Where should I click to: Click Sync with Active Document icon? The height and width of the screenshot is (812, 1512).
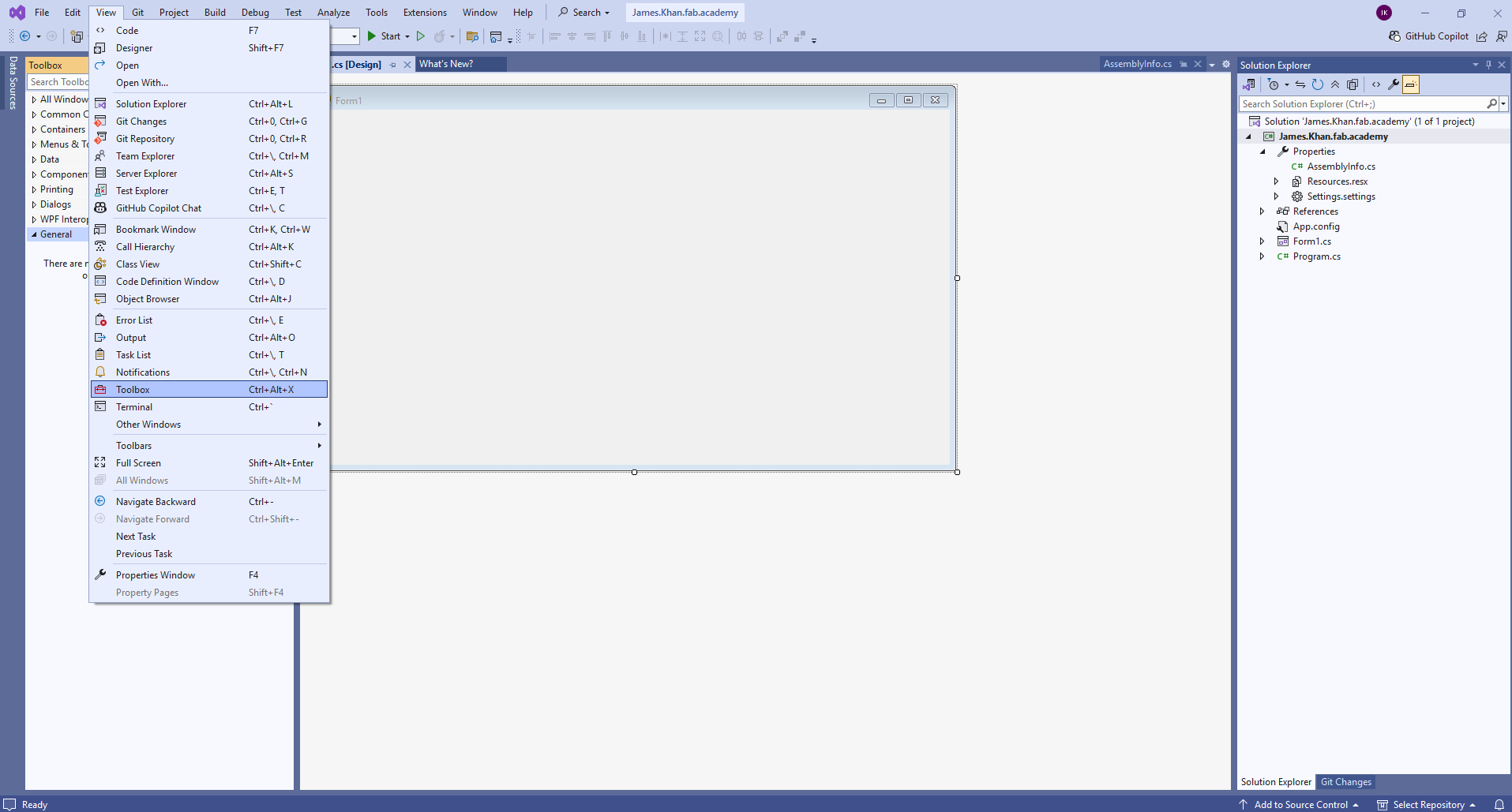click(x=1300, y=84)
